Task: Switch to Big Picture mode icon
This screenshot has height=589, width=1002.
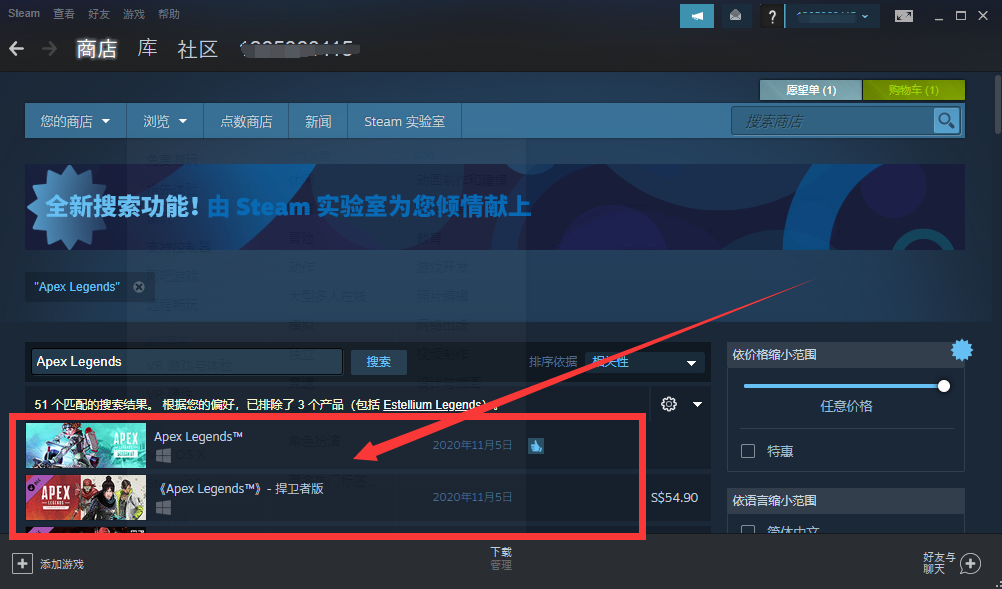Action: coord(904,16)
